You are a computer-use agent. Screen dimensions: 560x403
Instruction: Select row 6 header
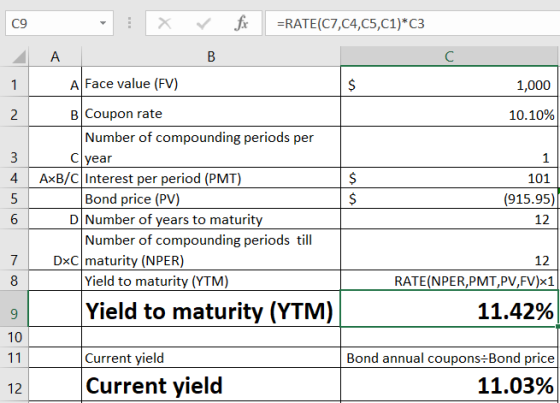14,219
